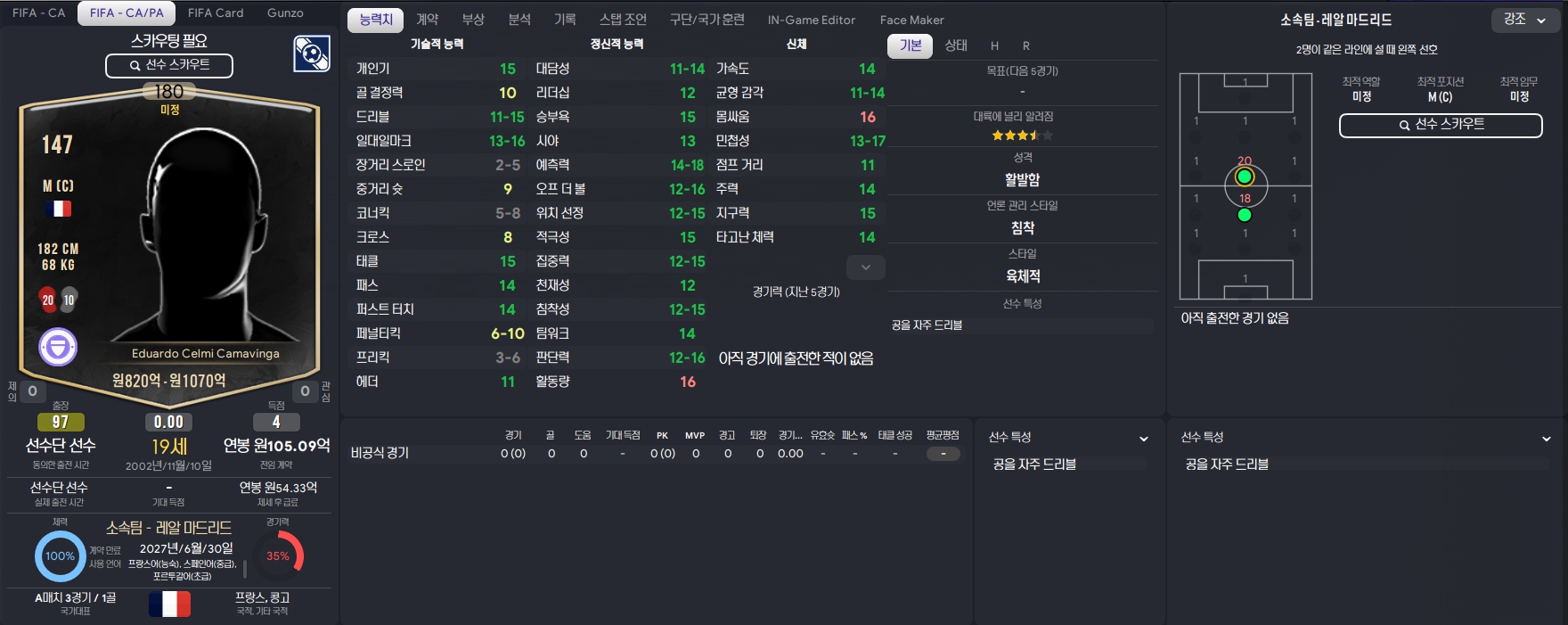1568x625 pixels.
Task: Click the 프랑스, 콩고 nationality text
Action: [x=262, y=597]
